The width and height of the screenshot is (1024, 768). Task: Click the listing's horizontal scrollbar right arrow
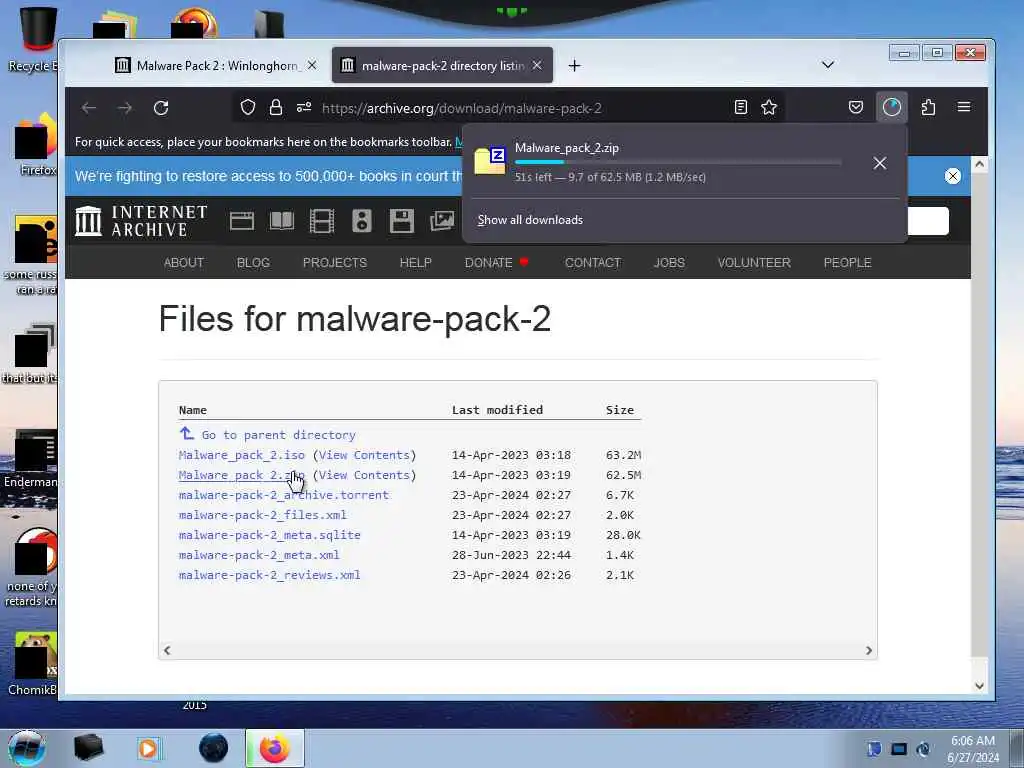[x=869, y=650]
